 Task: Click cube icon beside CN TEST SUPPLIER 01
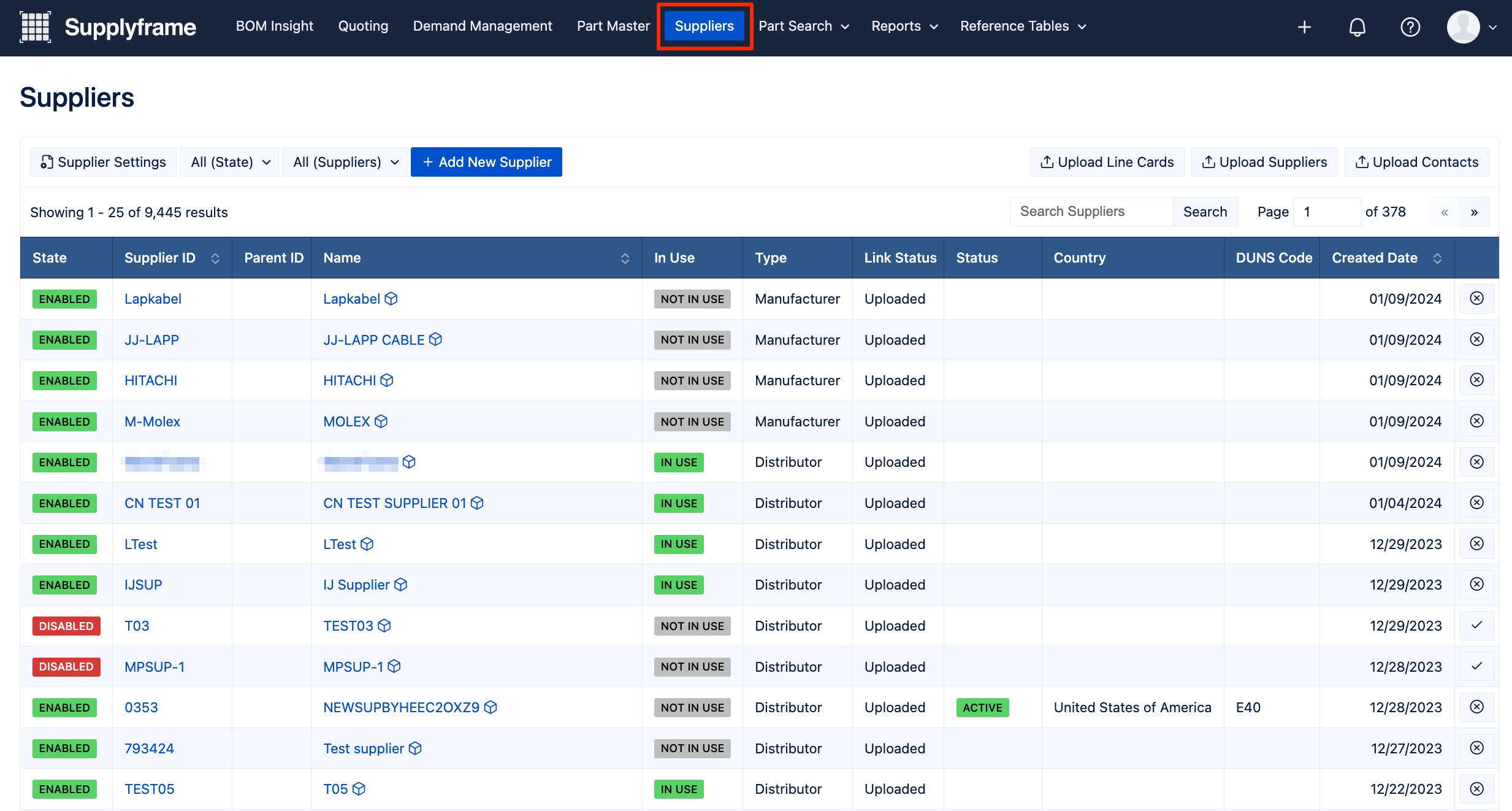(477, 503)
